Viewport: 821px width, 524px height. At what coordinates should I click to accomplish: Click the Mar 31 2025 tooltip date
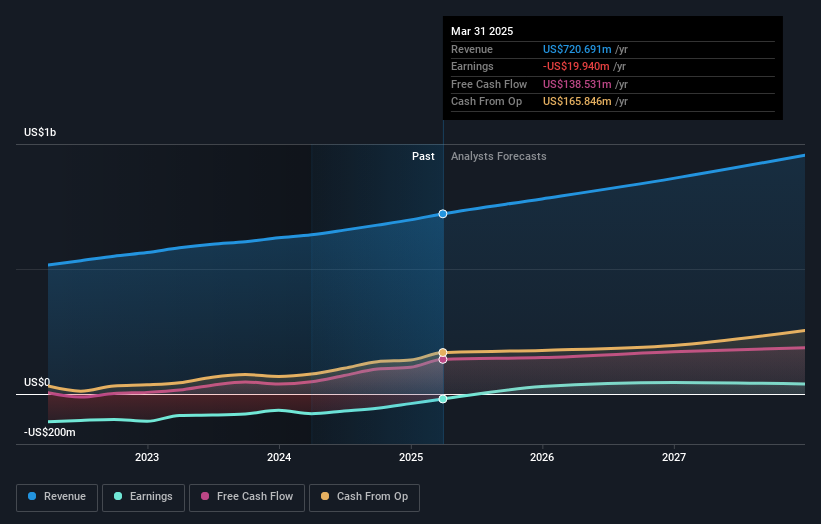pos(482,31)
